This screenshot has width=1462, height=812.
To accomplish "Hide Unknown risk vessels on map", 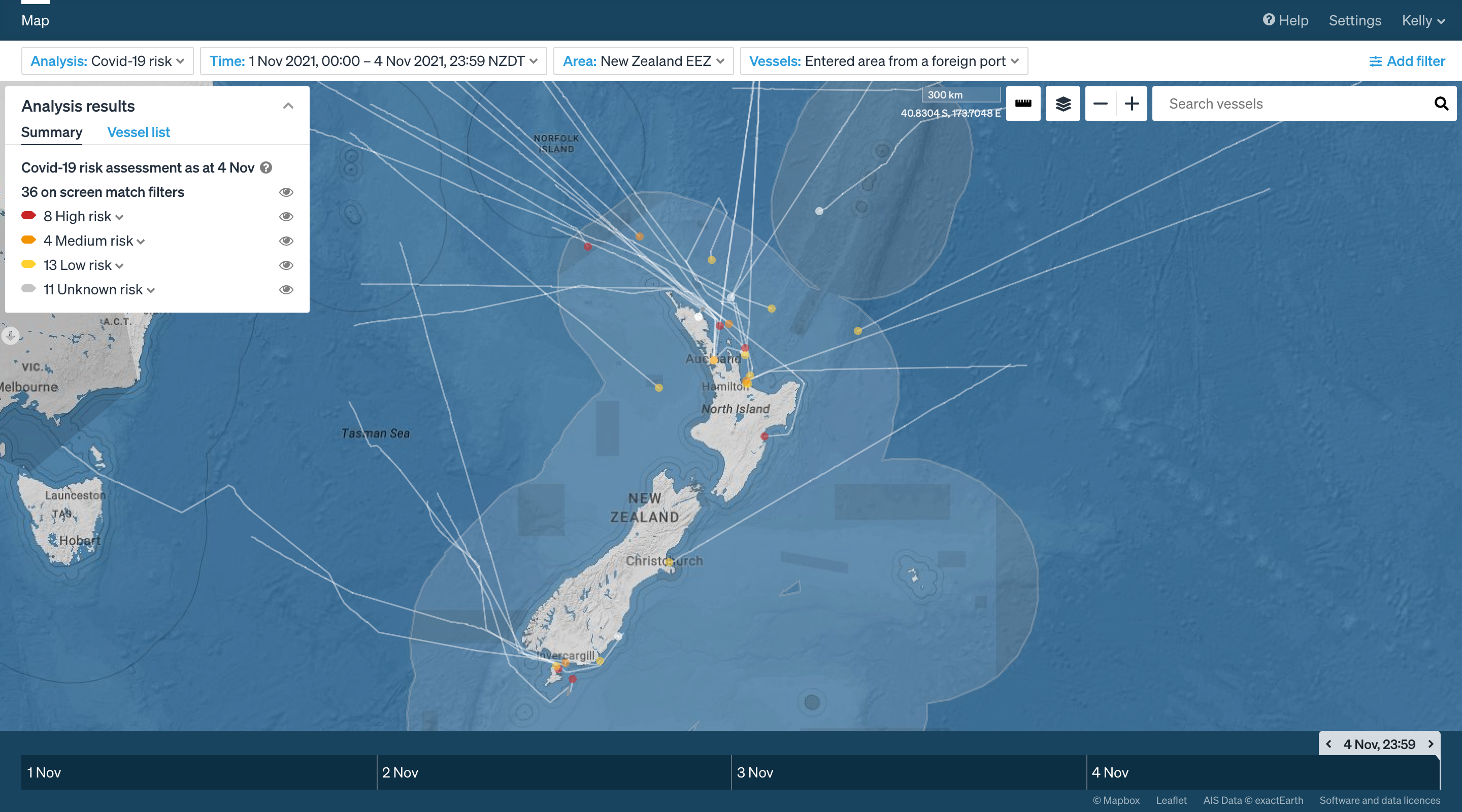I will [286, 289].
